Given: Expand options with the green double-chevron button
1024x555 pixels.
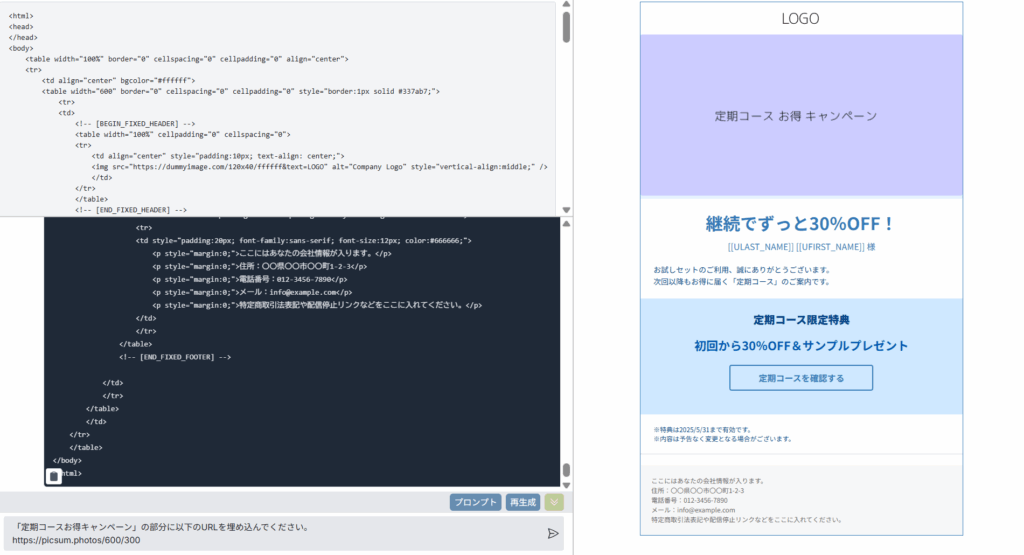Looking at the screenshot, I should point(554,502).
